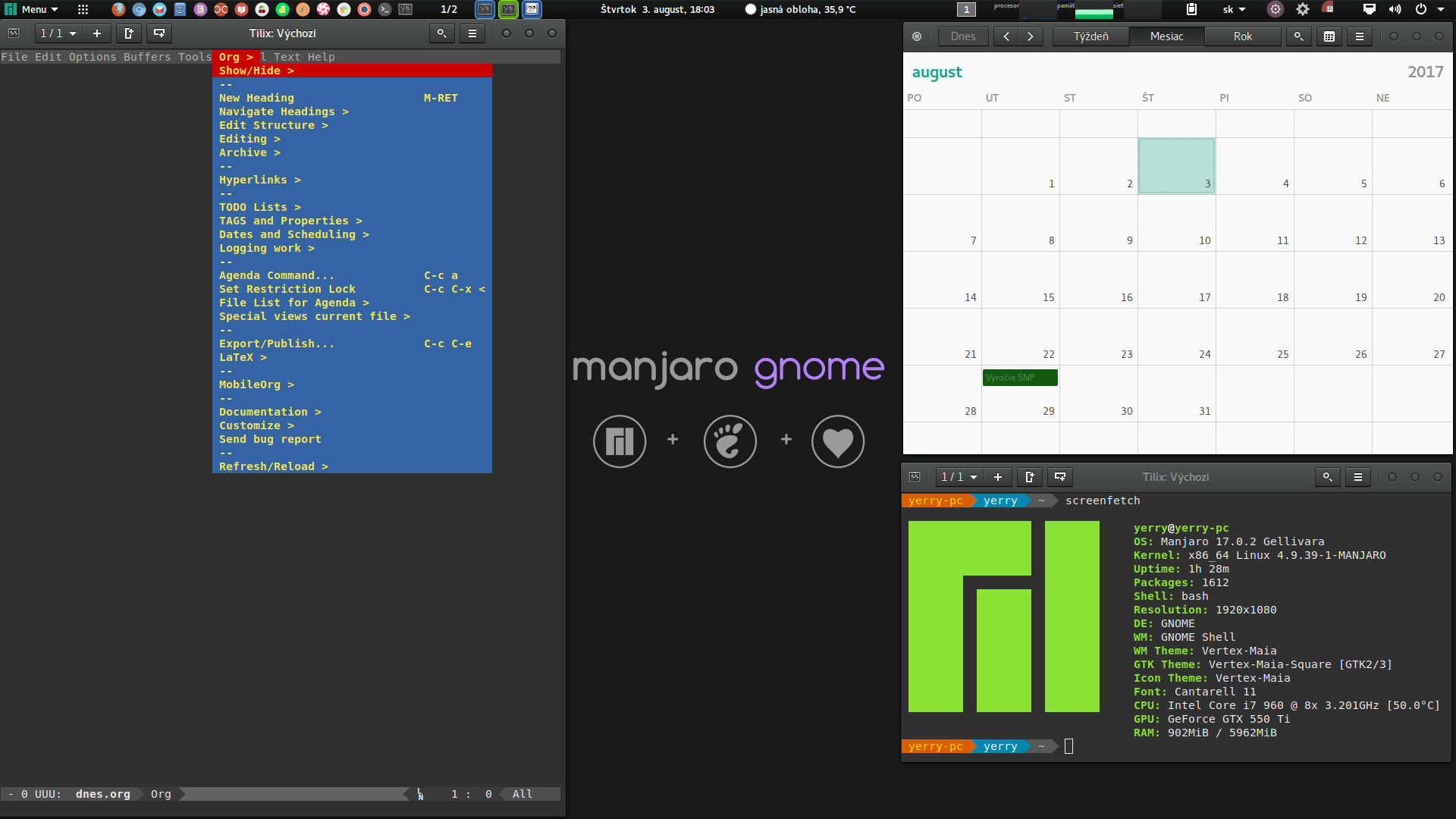
Task: Open the terminal launcher in top panel
Action: pos(385,10)
